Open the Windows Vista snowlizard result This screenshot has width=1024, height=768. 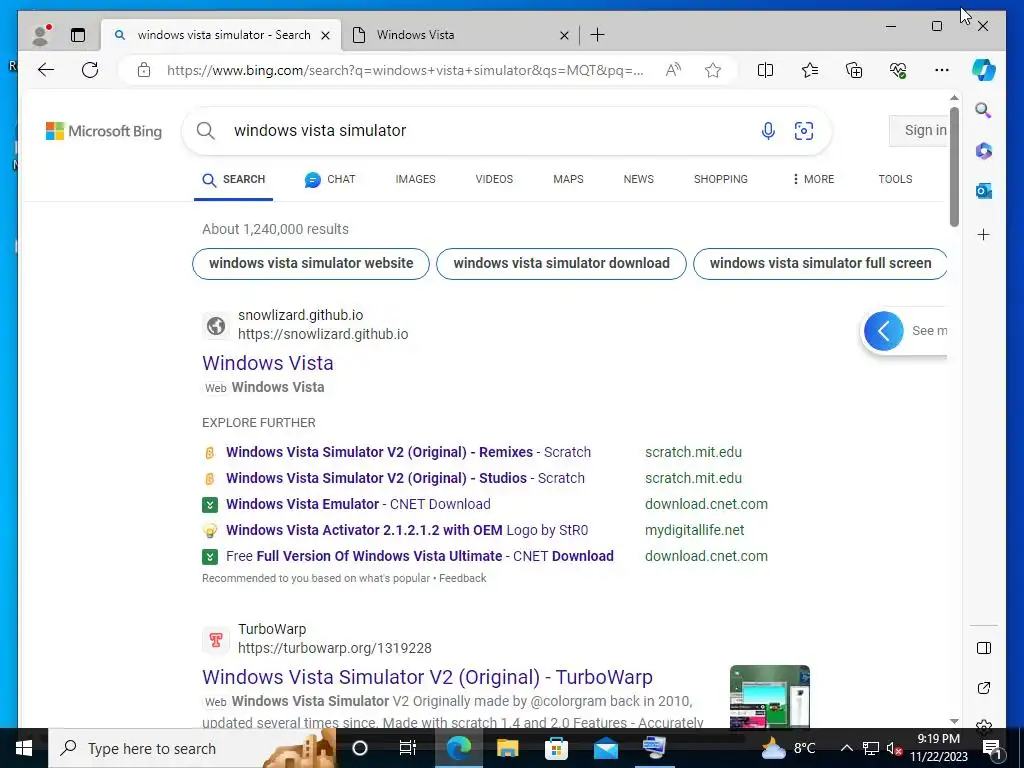point(268,363)
